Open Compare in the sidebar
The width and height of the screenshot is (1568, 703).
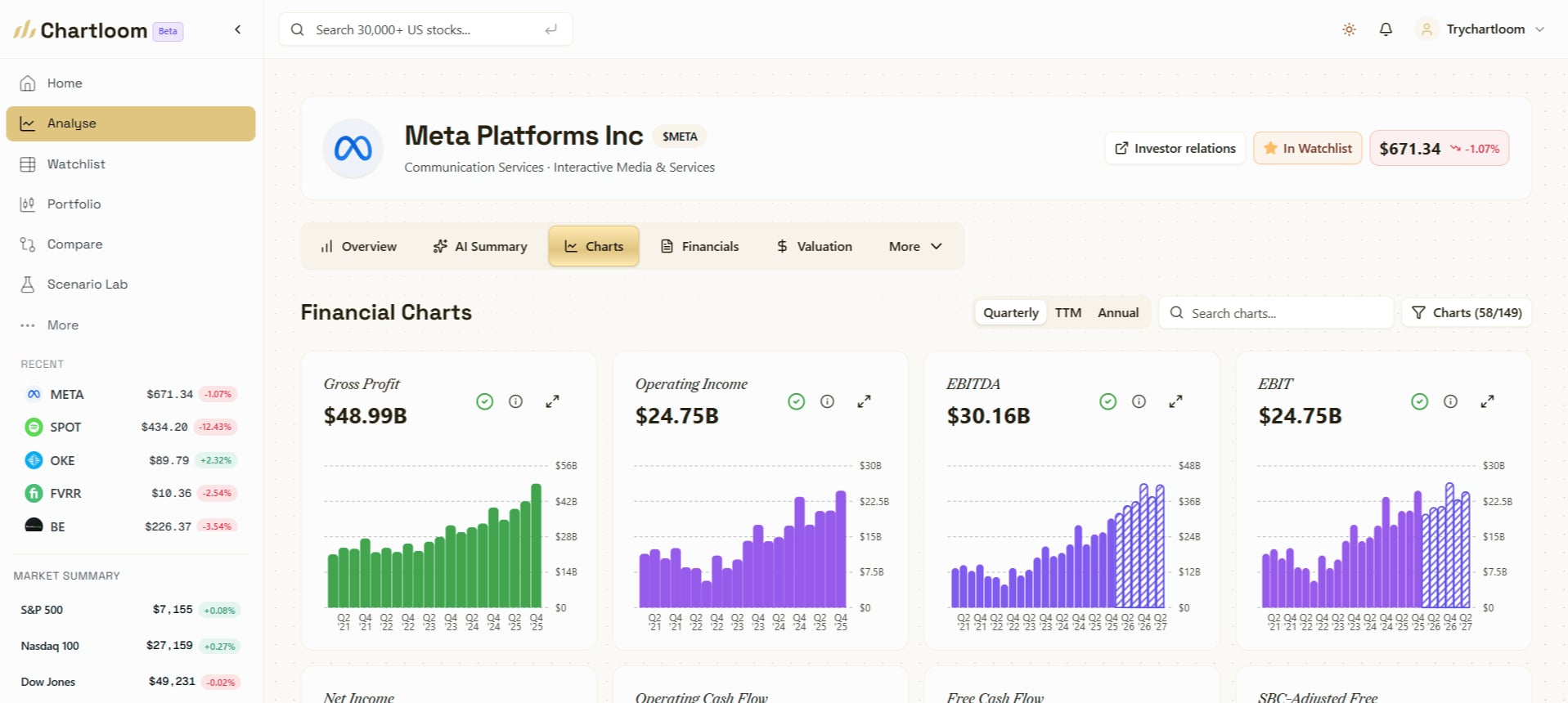pos(131,244)
